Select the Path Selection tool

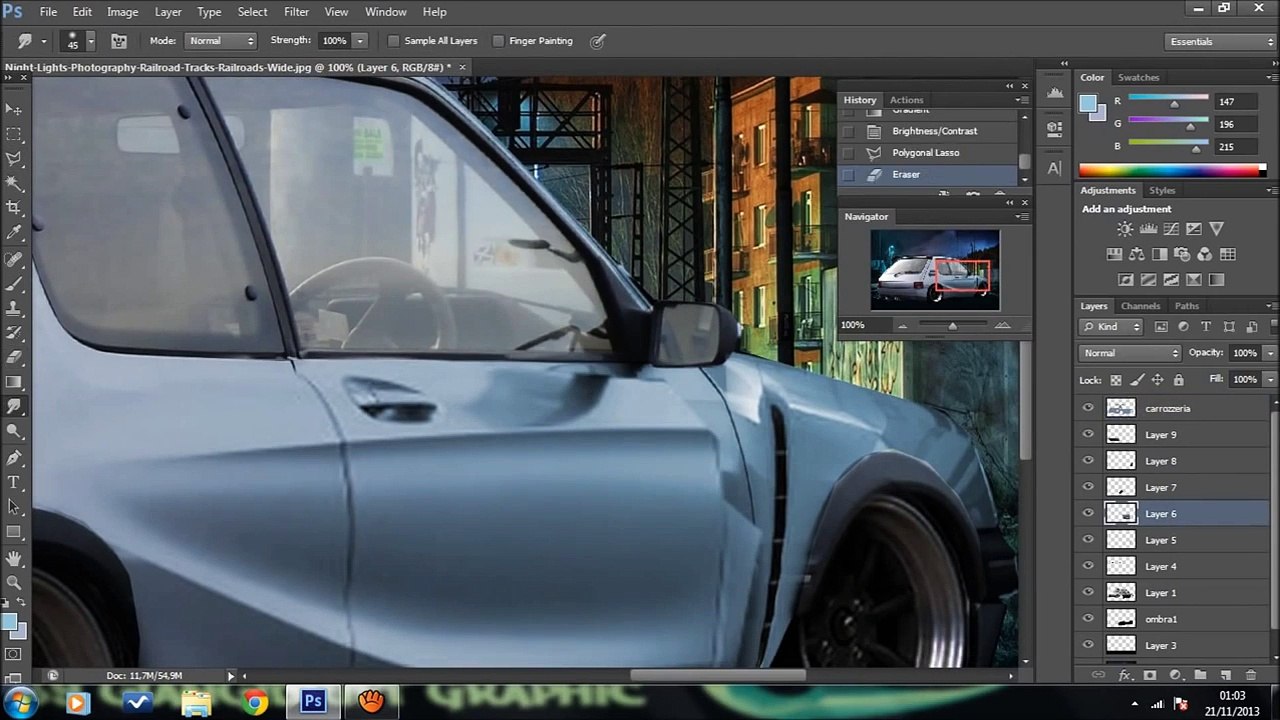coord(14,507)
